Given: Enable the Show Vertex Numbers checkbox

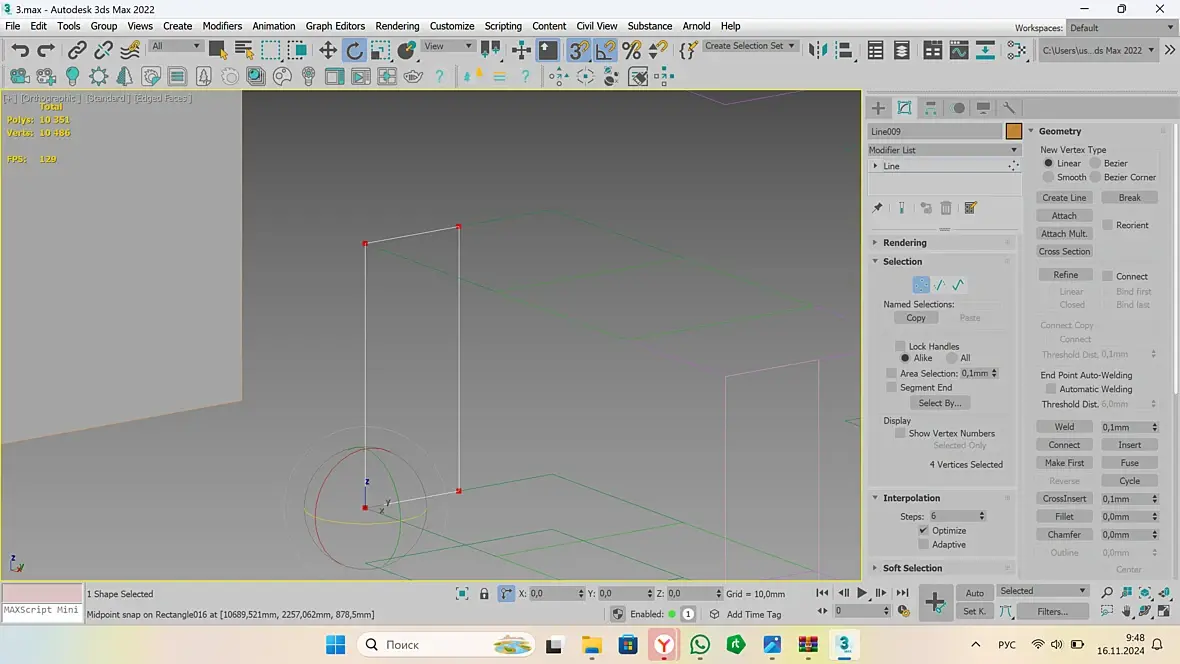Looking at the screenshot, I should pos(900,433).
